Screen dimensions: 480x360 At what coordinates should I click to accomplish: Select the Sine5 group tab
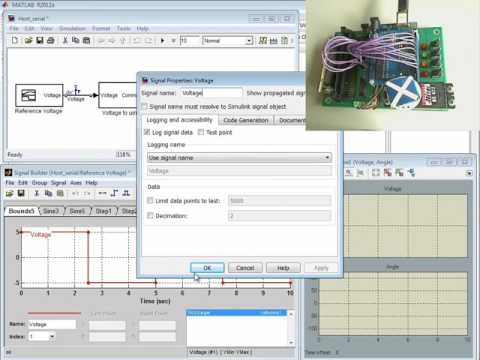coord(77,211)
